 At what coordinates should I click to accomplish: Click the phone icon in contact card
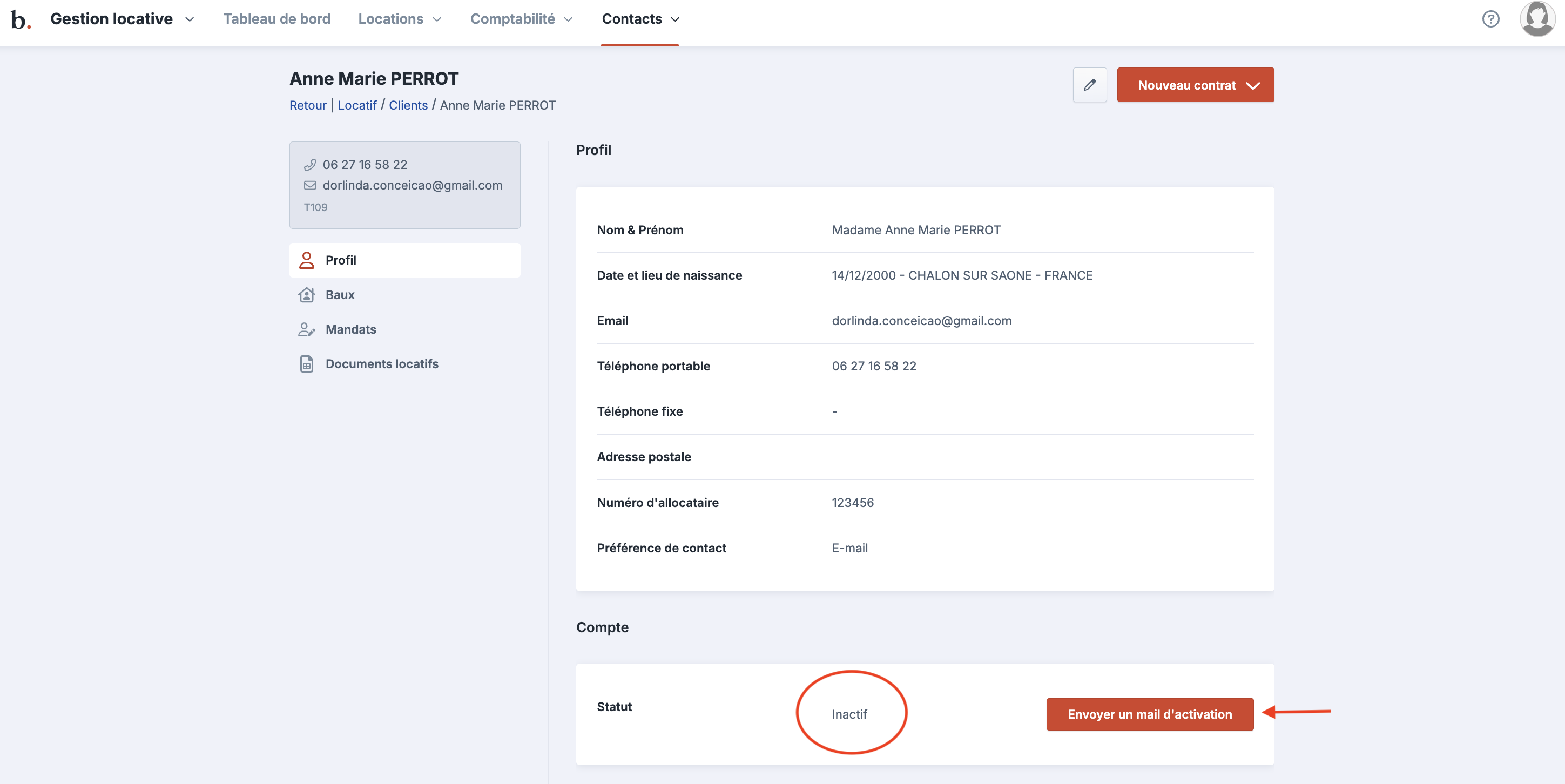pyautogui.click(x=310, y=165)
